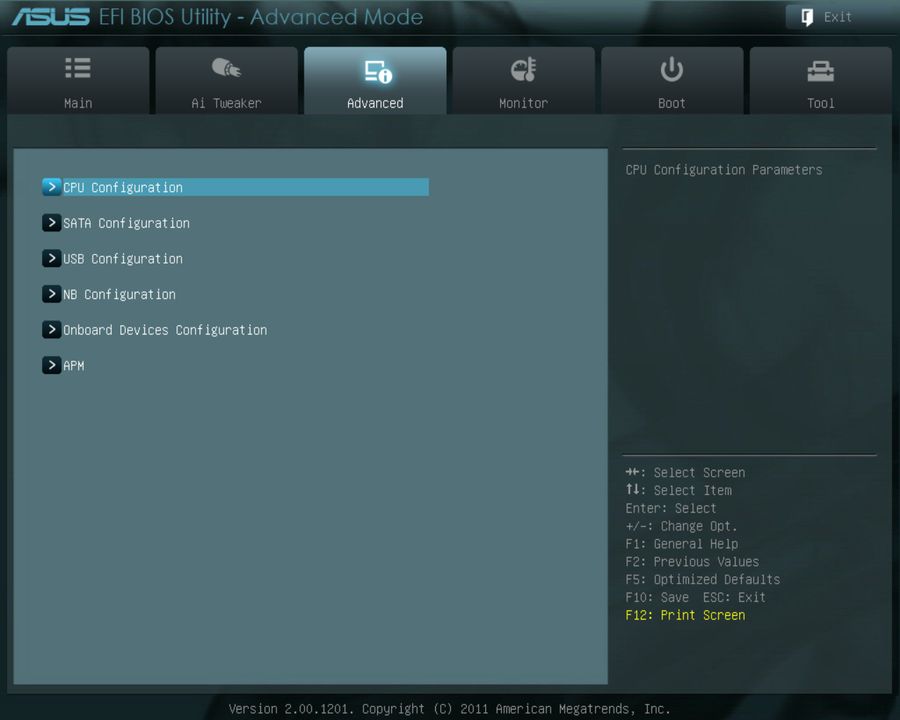This screenshot has width=900, height=720.
Task: Select the Main section list icon
Action: [77, 68]
